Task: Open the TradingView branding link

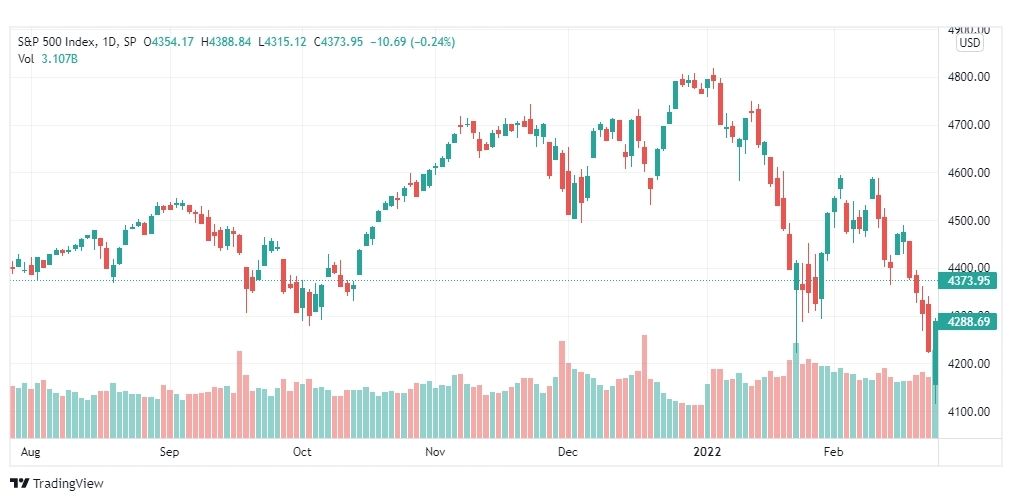Action: point(57,484)
